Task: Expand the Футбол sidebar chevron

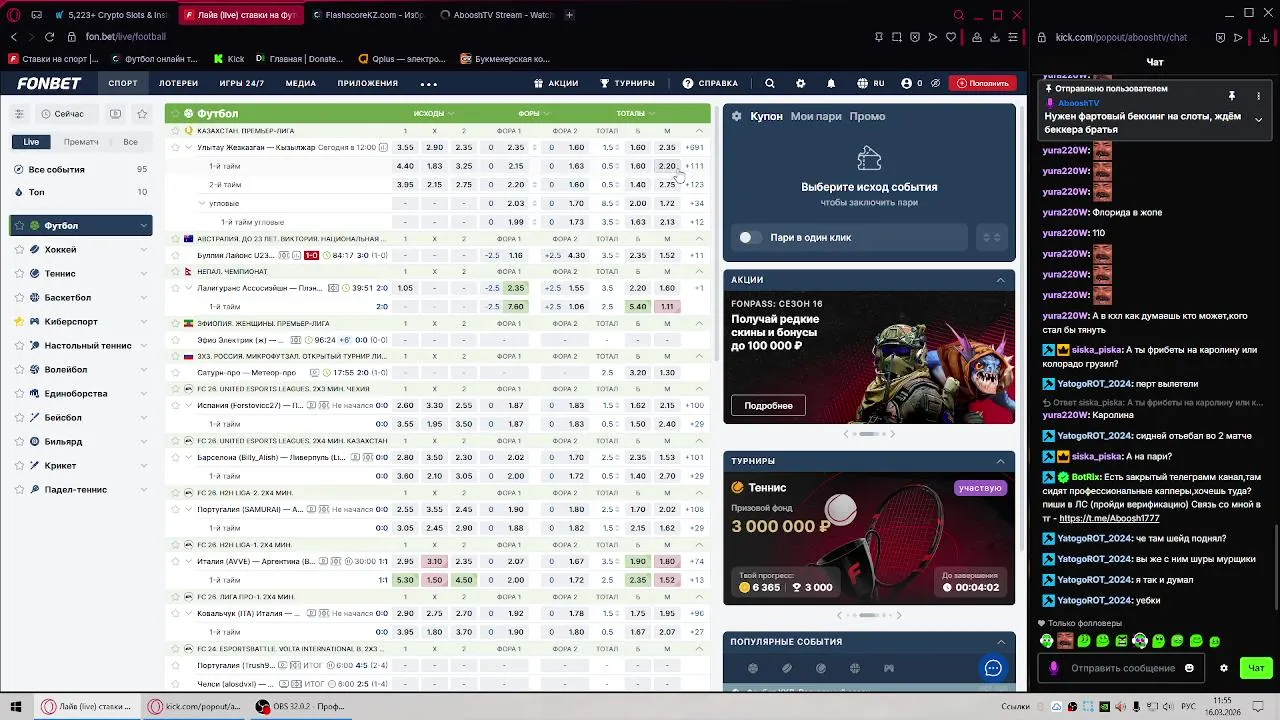Action: click(143, 226)
